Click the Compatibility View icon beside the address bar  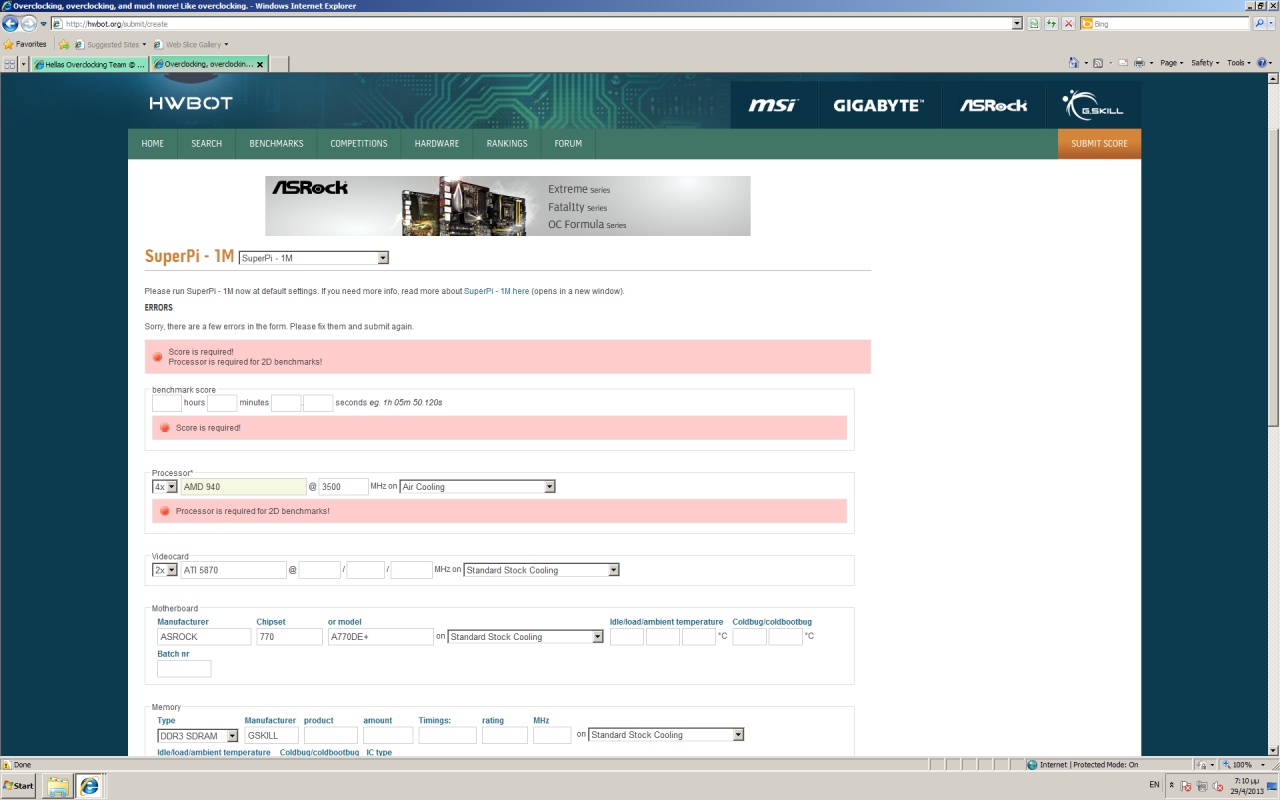(x=1035, y=23)
